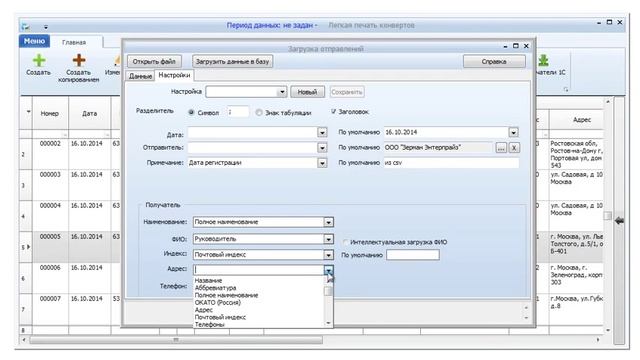640x360 pixels.
Task: Switch to the Настройки tab
Action: pos(174,75)
